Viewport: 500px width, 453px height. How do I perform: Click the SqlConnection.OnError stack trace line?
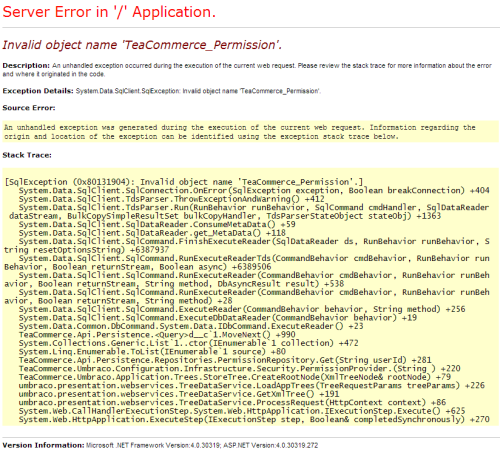[x=254, y=191]
